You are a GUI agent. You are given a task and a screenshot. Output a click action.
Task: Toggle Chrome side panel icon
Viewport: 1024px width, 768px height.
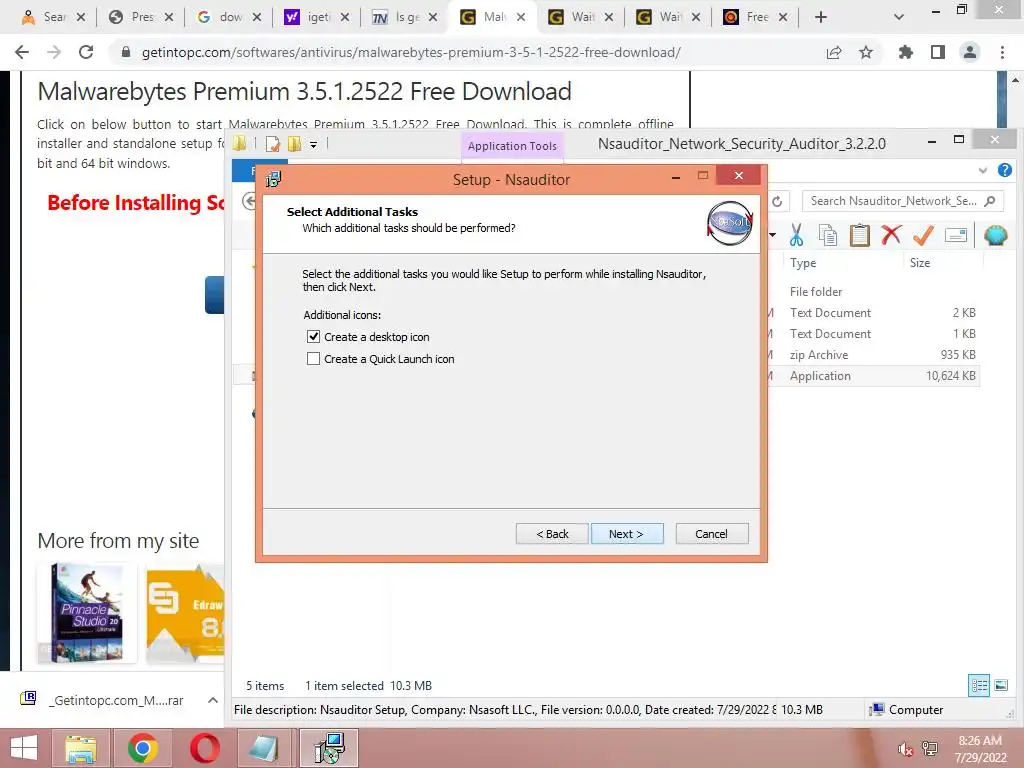[938, 52]
